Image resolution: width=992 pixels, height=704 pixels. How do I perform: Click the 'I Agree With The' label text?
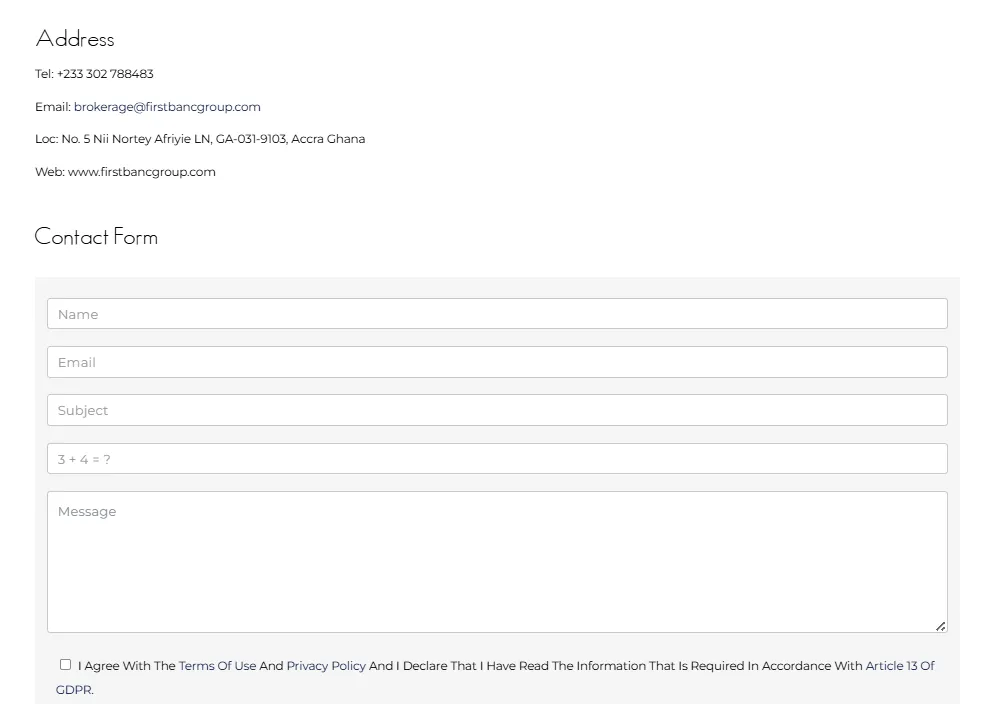[127, 666]
